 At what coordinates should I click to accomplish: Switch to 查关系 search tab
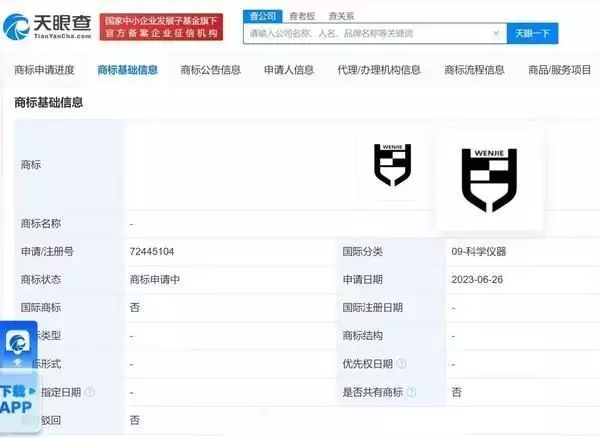coord(341,16)
